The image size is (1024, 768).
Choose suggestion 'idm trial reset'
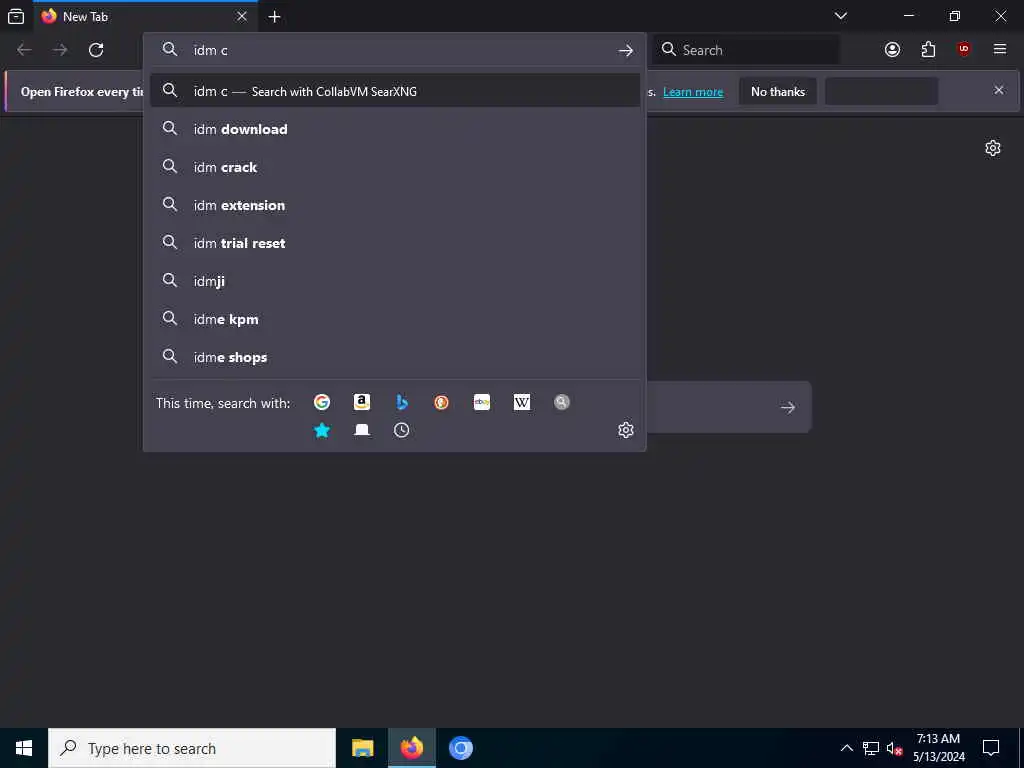coord(394,243)
